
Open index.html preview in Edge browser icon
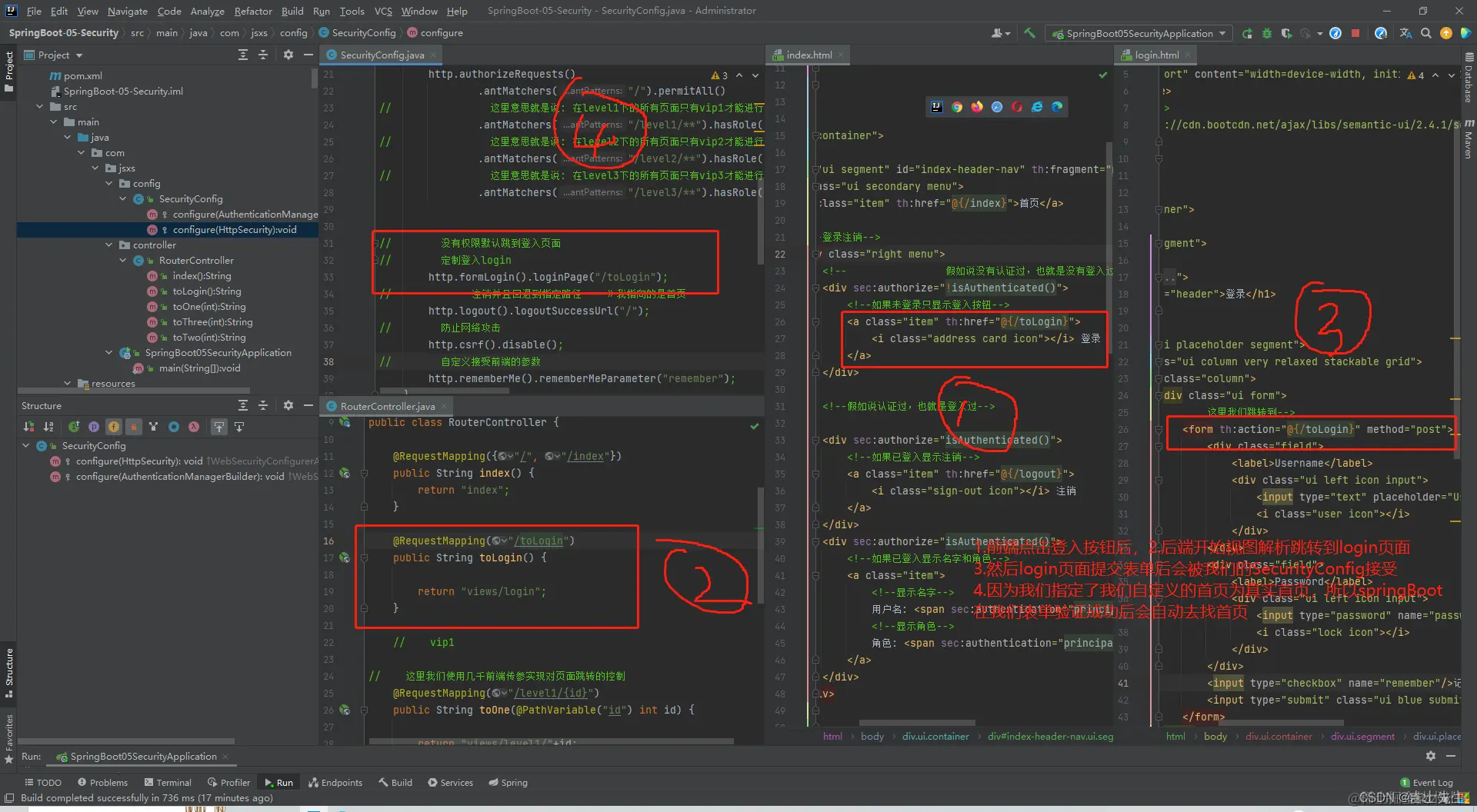pos(1057,107)
